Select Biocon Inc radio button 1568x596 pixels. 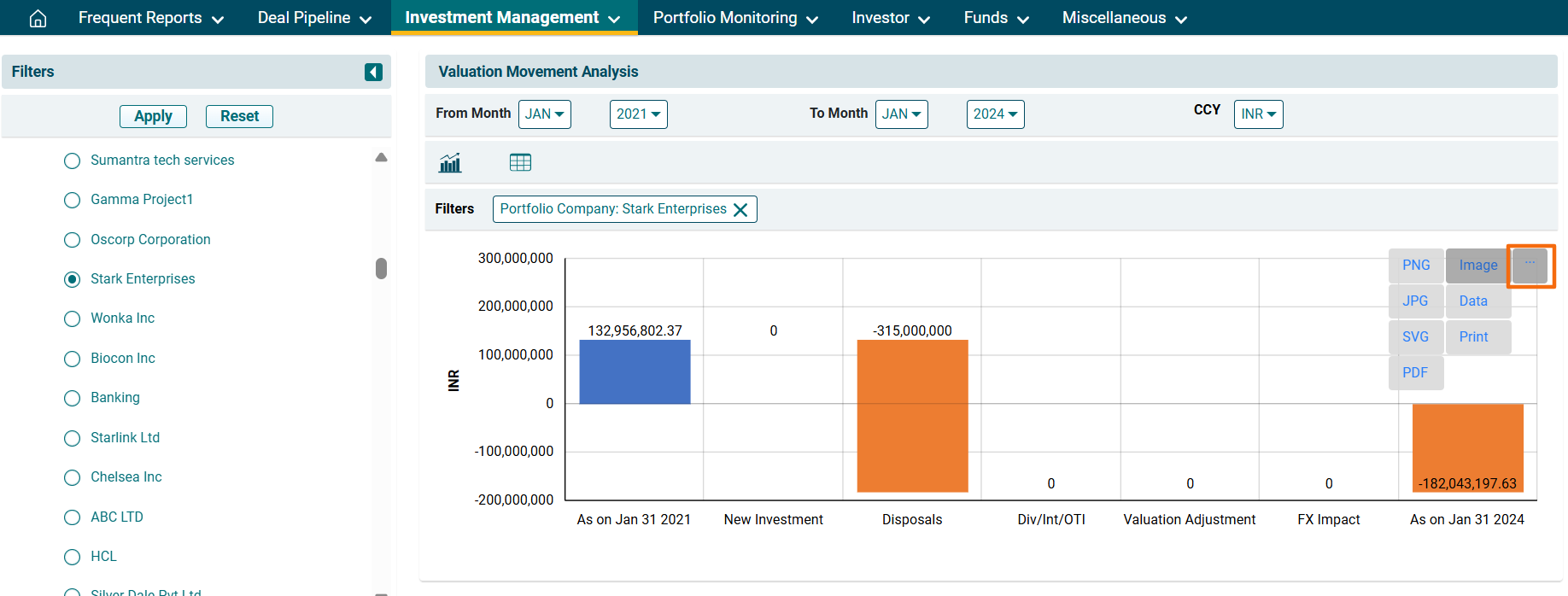coord(73,359)
